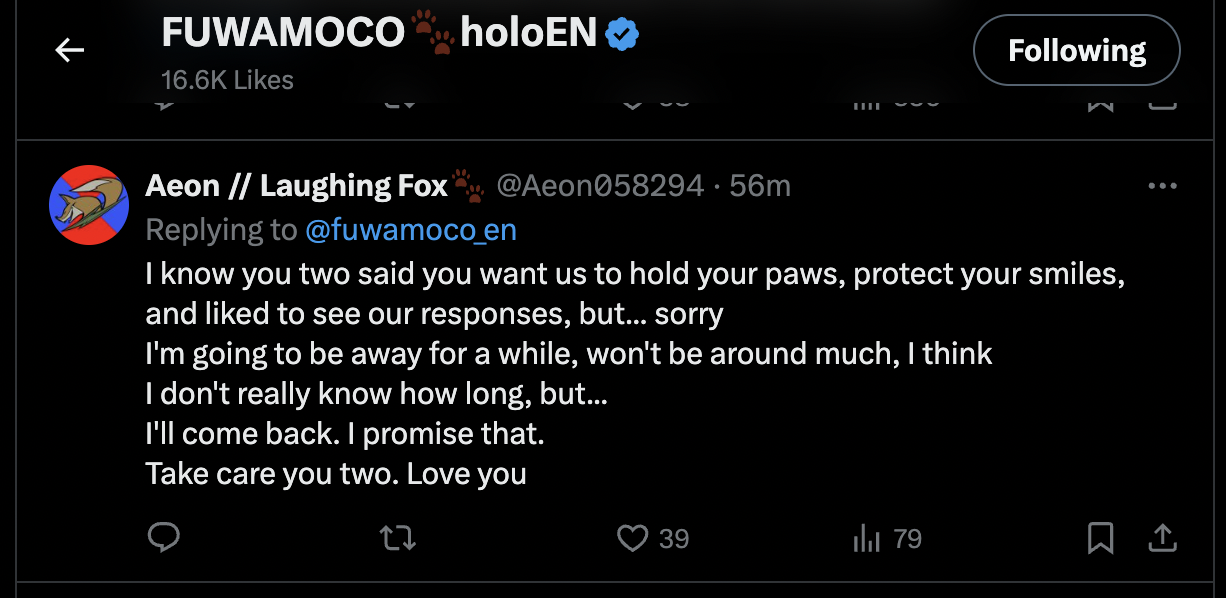
Task: Share Aeon's reply with the upload arrow icon
Action: [x=1162, y=539]
